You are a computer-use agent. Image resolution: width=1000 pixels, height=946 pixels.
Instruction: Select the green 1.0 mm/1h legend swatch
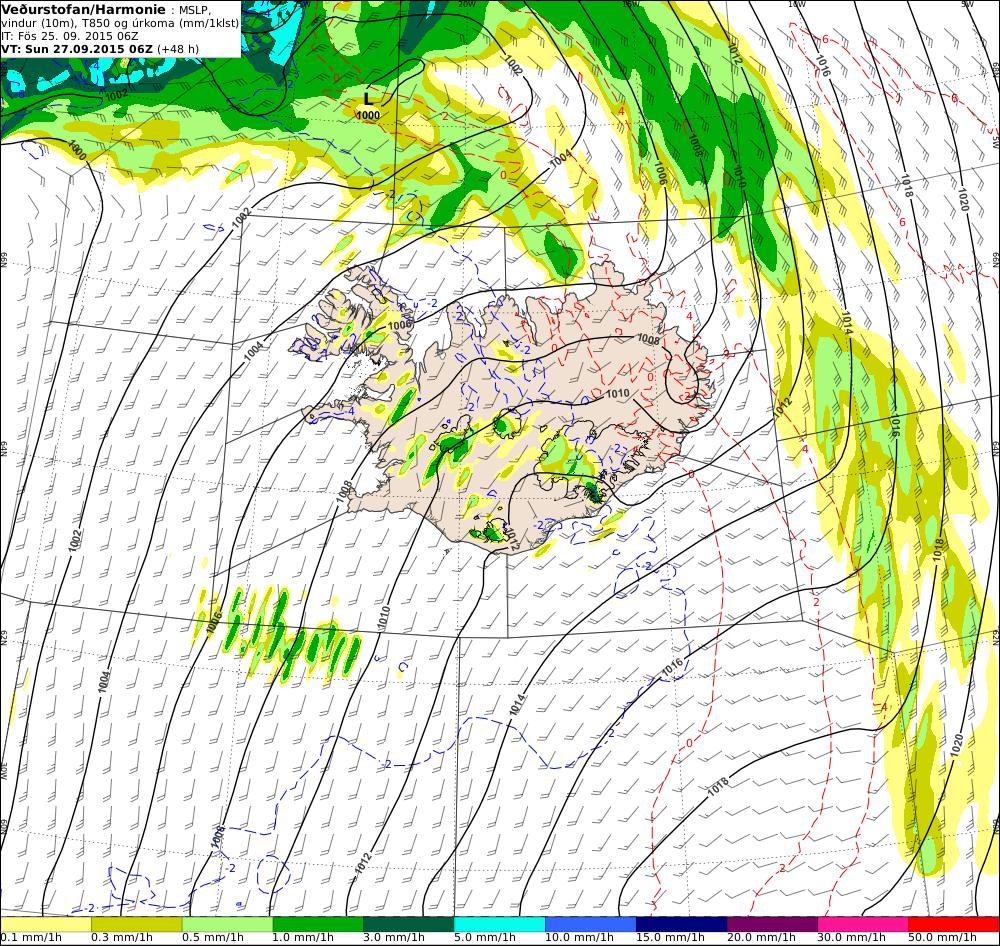(318, 924)
